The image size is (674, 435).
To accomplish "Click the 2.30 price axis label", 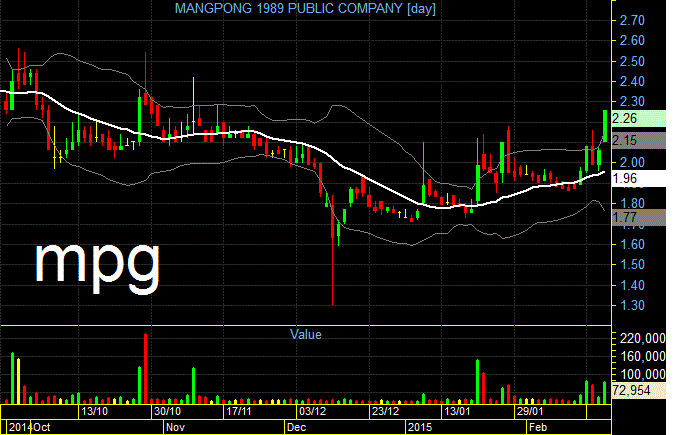I will pos(631,101).
